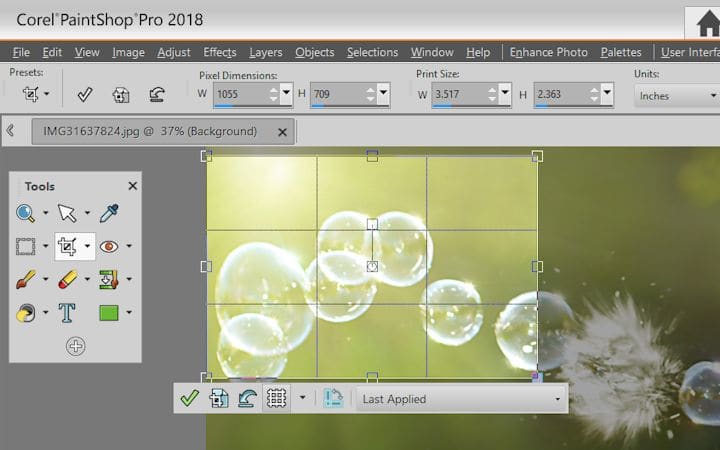Select the Pick arrow tool
This screenshot has width=720, height=450.
point(67,213)
